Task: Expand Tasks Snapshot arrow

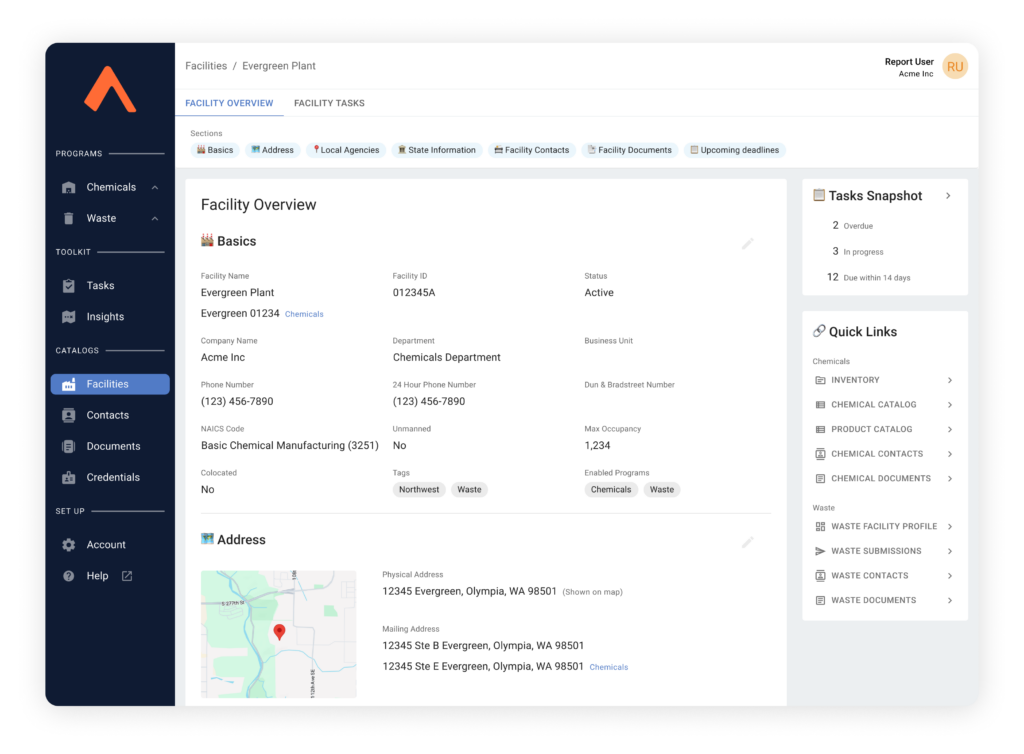Action: 948,196
